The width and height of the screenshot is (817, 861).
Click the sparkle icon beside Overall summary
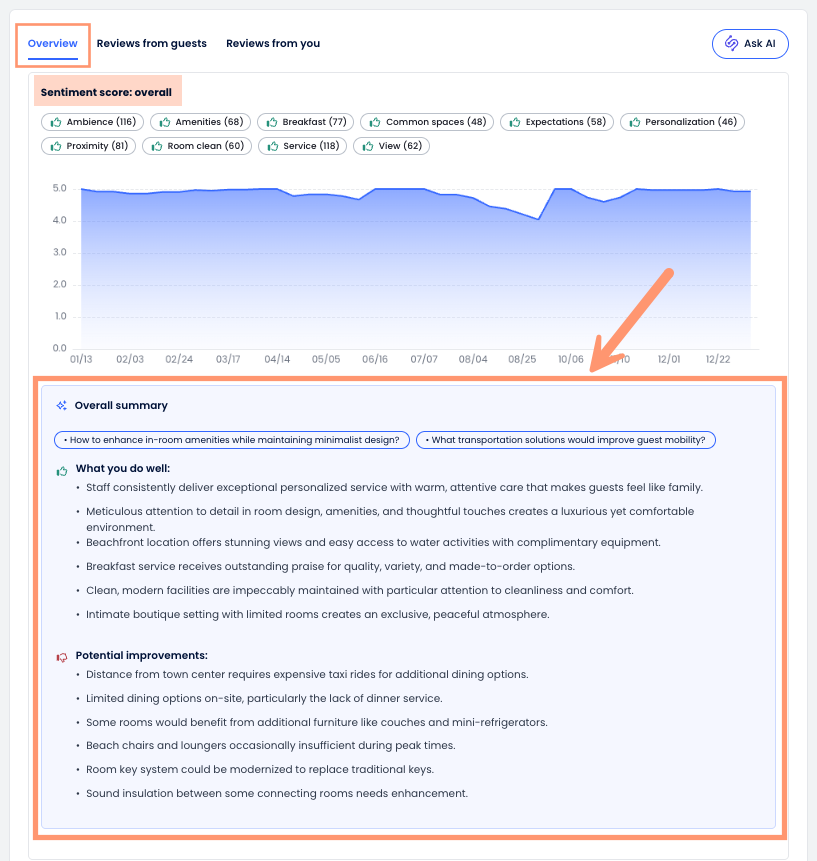62,406
